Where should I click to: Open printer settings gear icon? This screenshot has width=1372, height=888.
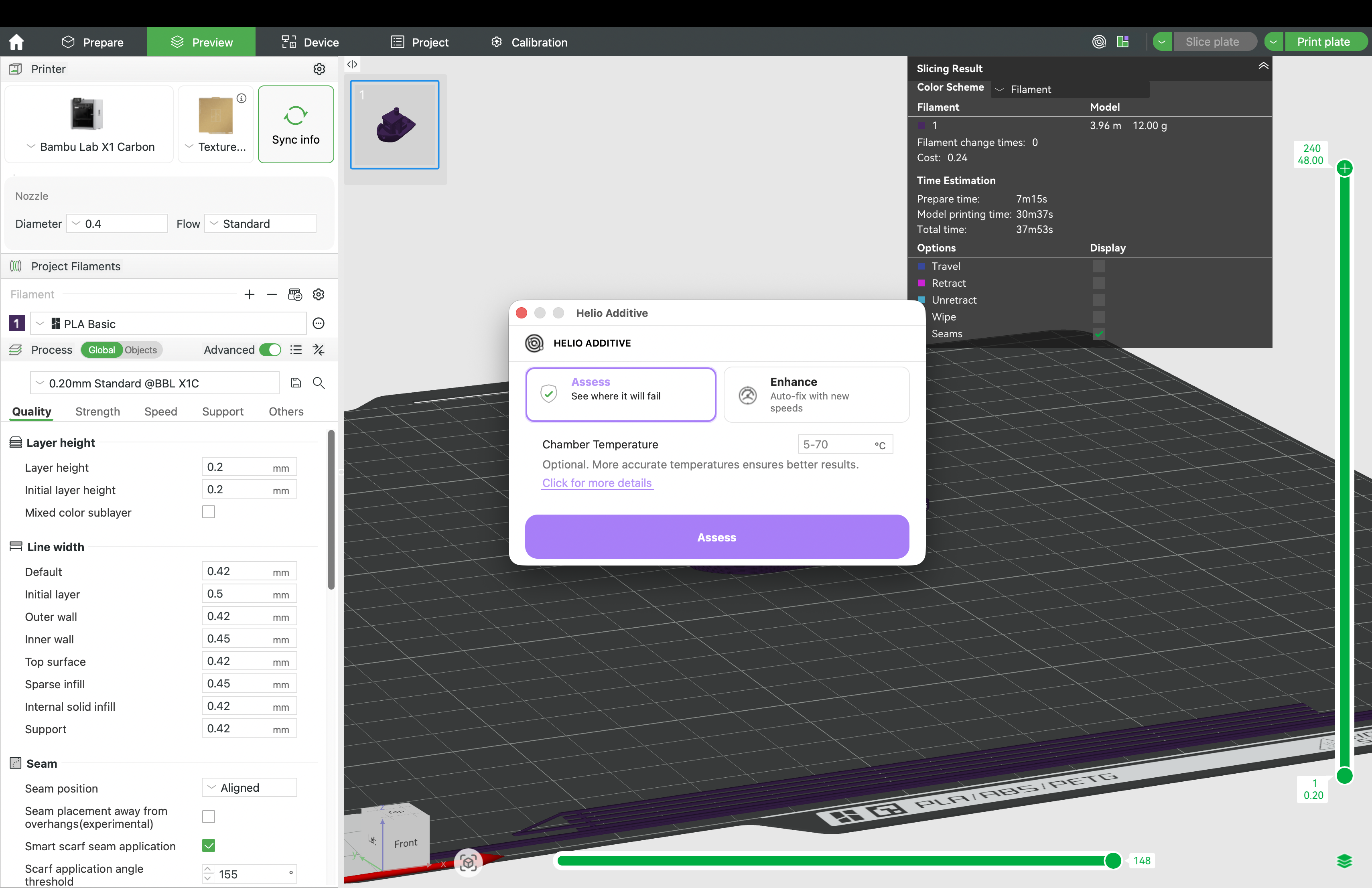click(x=319, y=69)
